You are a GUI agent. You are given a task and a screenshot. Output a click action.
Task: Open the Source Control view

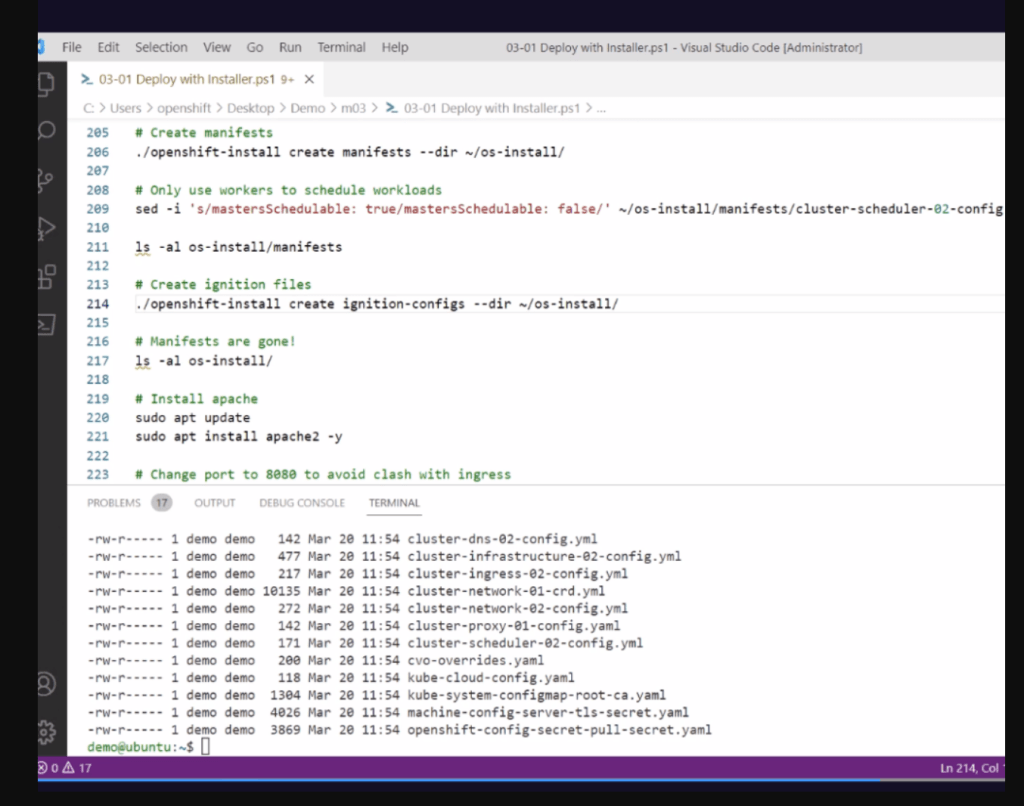click(x=46, y=180)
